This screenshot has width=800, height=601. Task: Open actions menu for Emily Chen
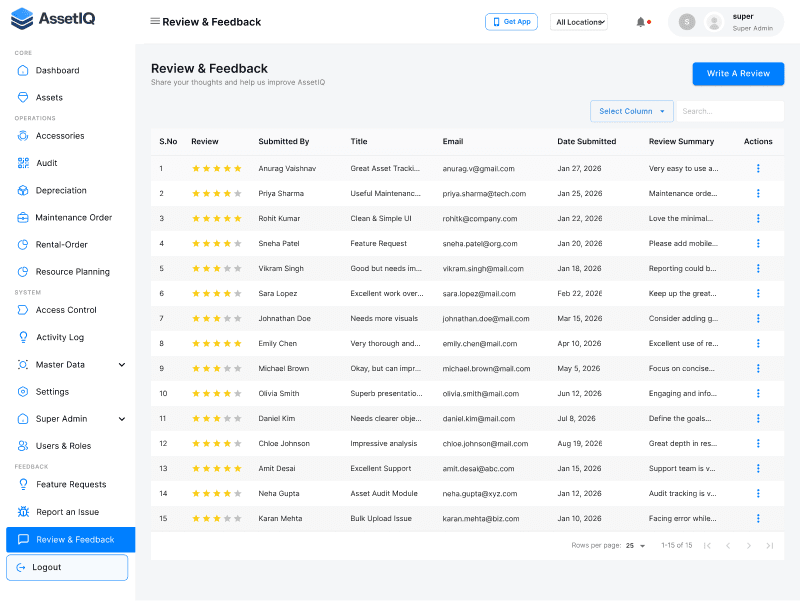(x=758, y=343)
